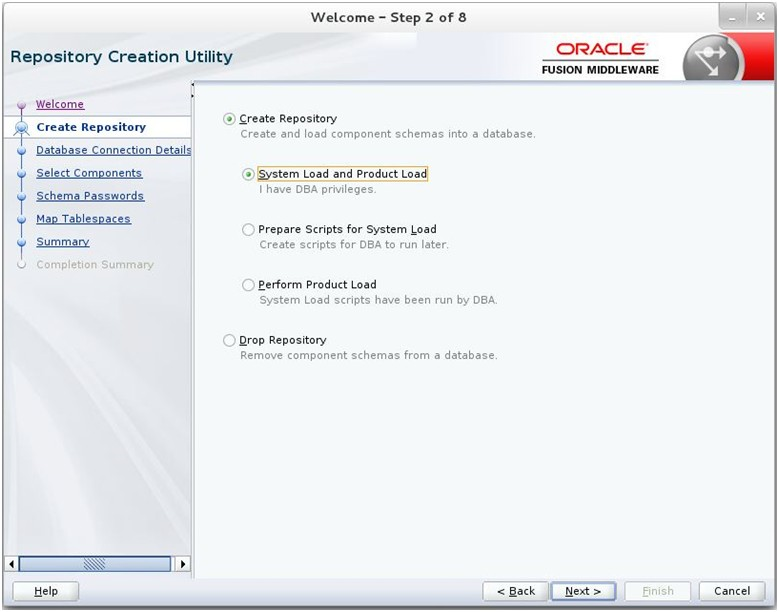Screen dimensions: 779x612
Task: Open the Schema Passwords step
Action: point(90,196)
